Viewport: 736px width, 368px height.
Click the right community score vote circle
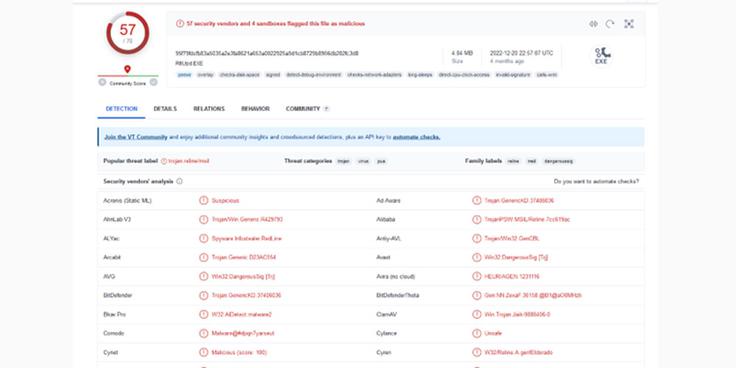click(153, 83)
